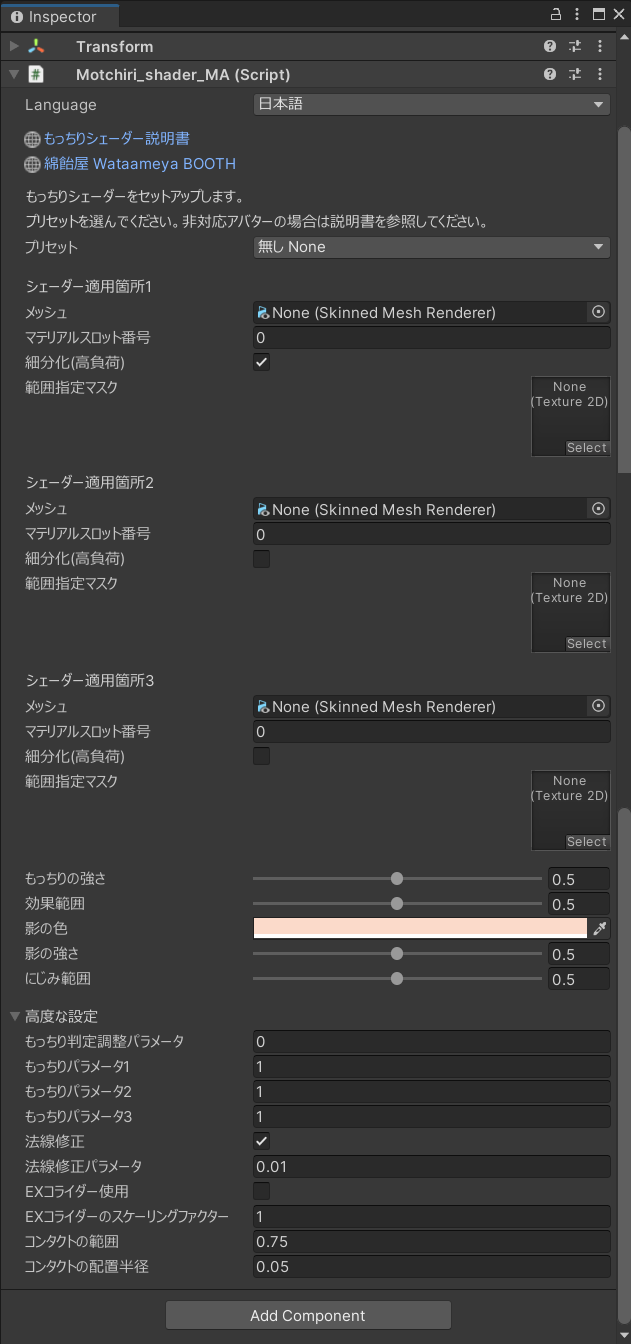Uncheck 細分化(高負荷) in シェーダー適用箇所1

[262, 362]
